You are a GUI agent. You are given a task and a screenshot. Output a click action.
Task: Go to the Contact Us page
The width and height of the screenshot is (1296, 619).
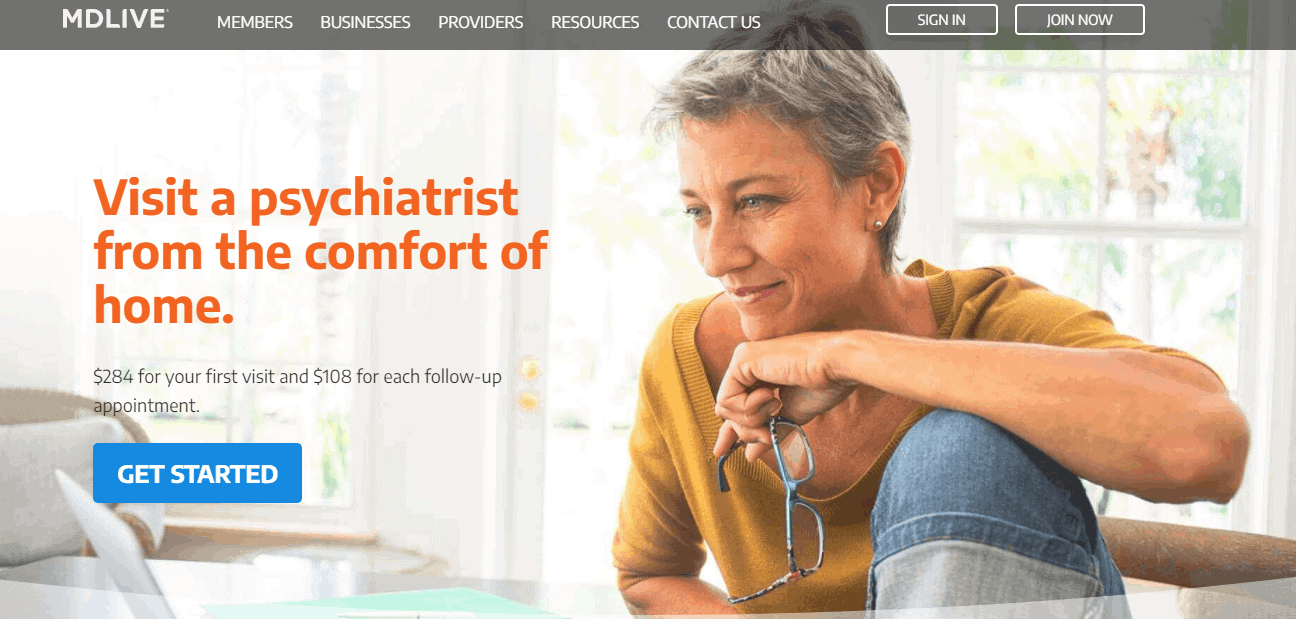click(713, 22)
